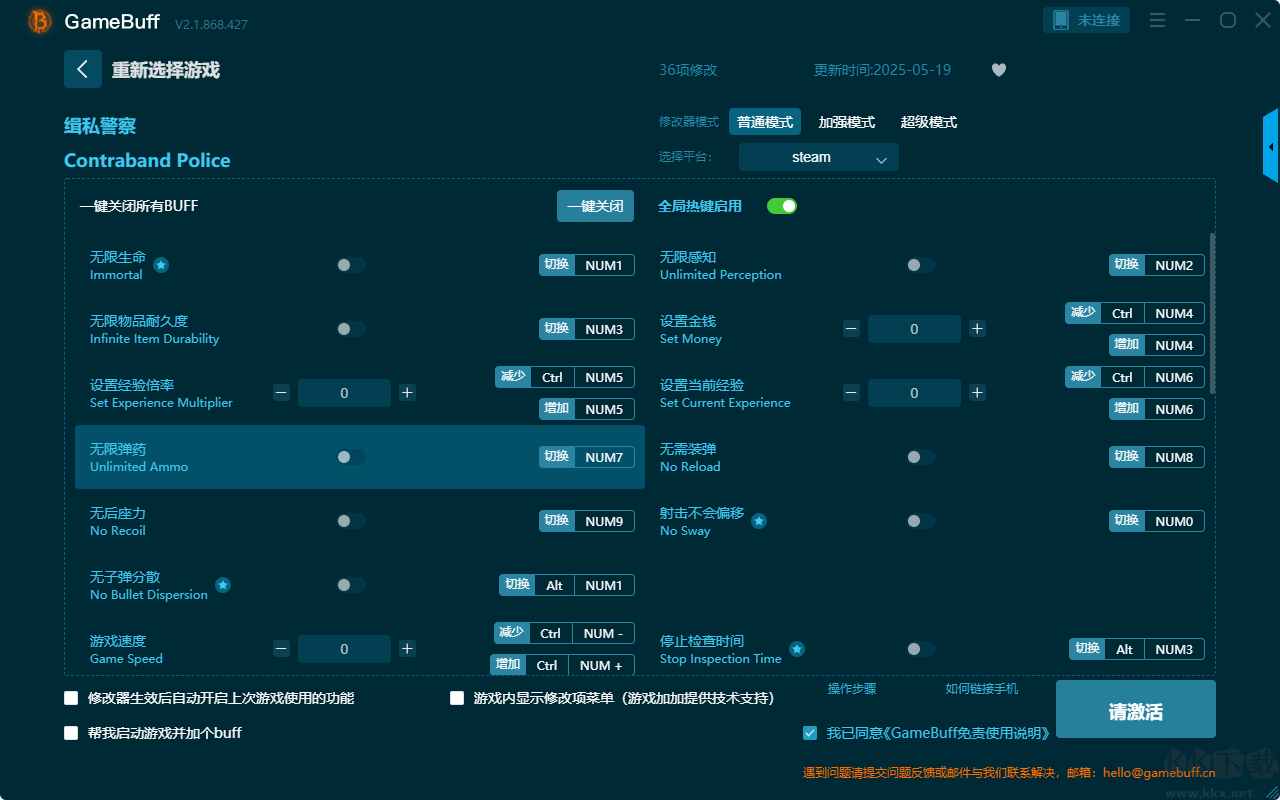Increase Set Money value with plus

coord(977,329)
